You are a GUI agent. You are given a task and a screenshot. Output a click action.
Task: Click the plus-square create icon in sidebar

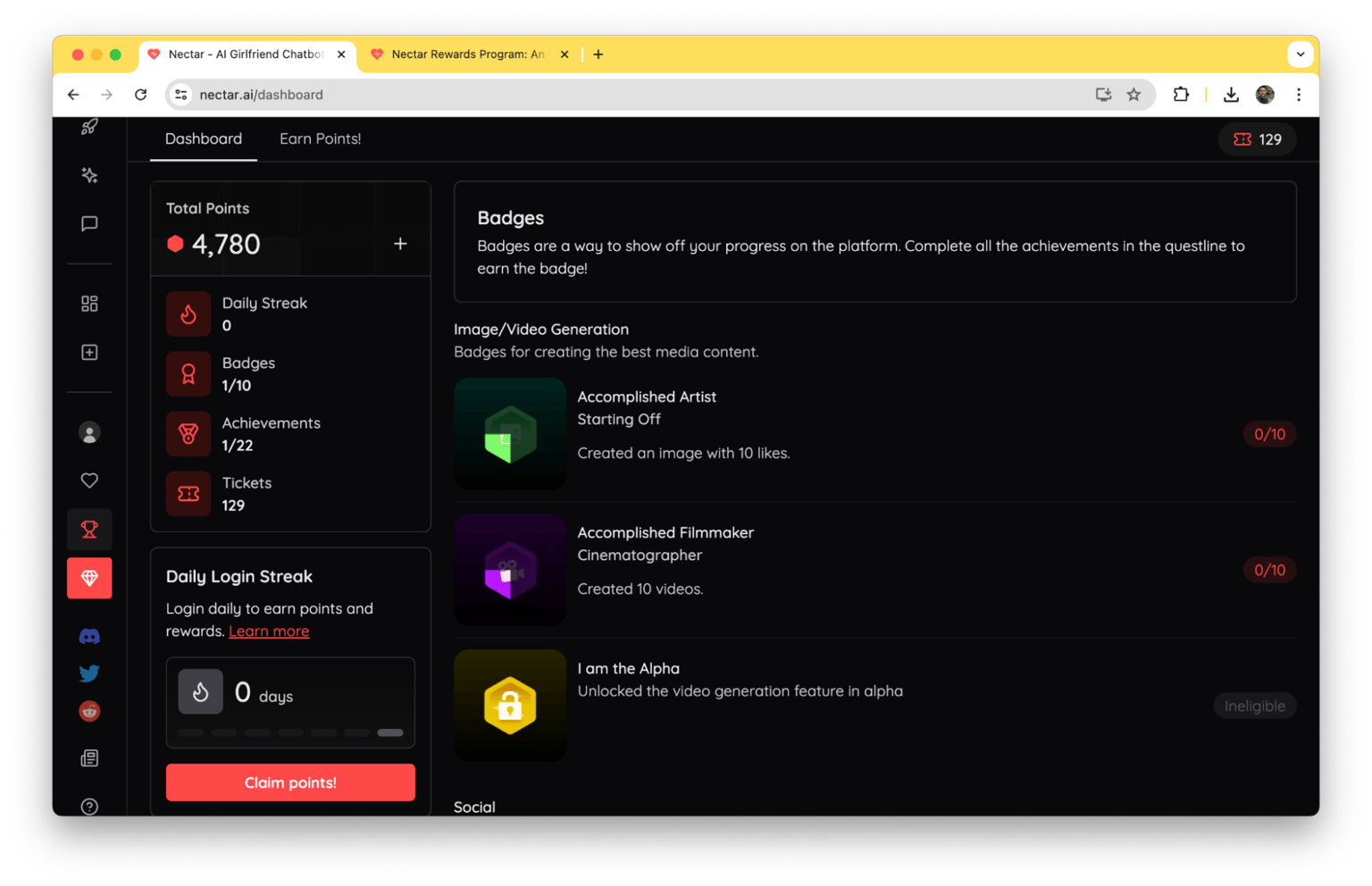[x=89, y=352]
